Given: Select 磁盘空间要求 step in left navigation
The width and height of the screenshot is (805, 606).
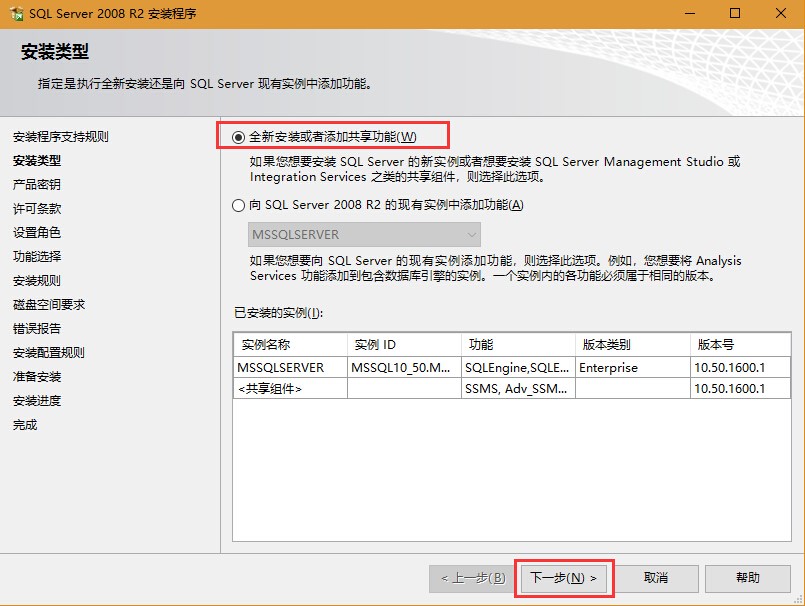Looking at the screenshot, I should pyautogui.click(x=49, y=305).
